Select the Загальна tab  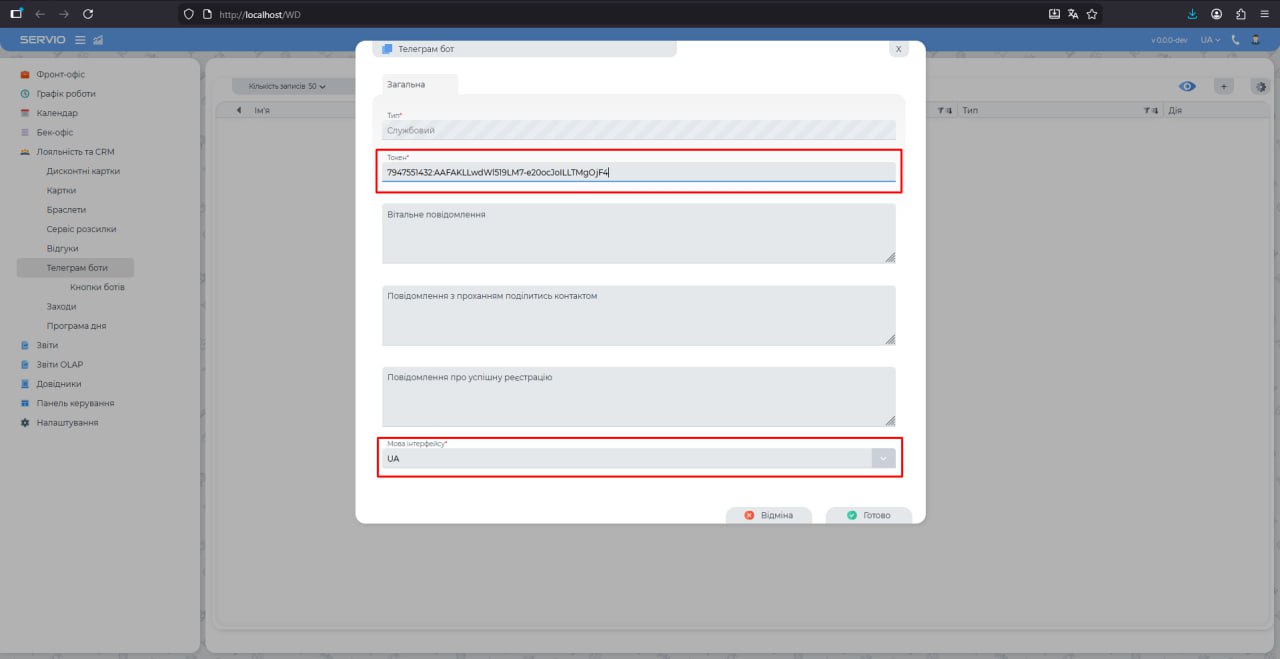pyautogui.click(x=406, y=85)
